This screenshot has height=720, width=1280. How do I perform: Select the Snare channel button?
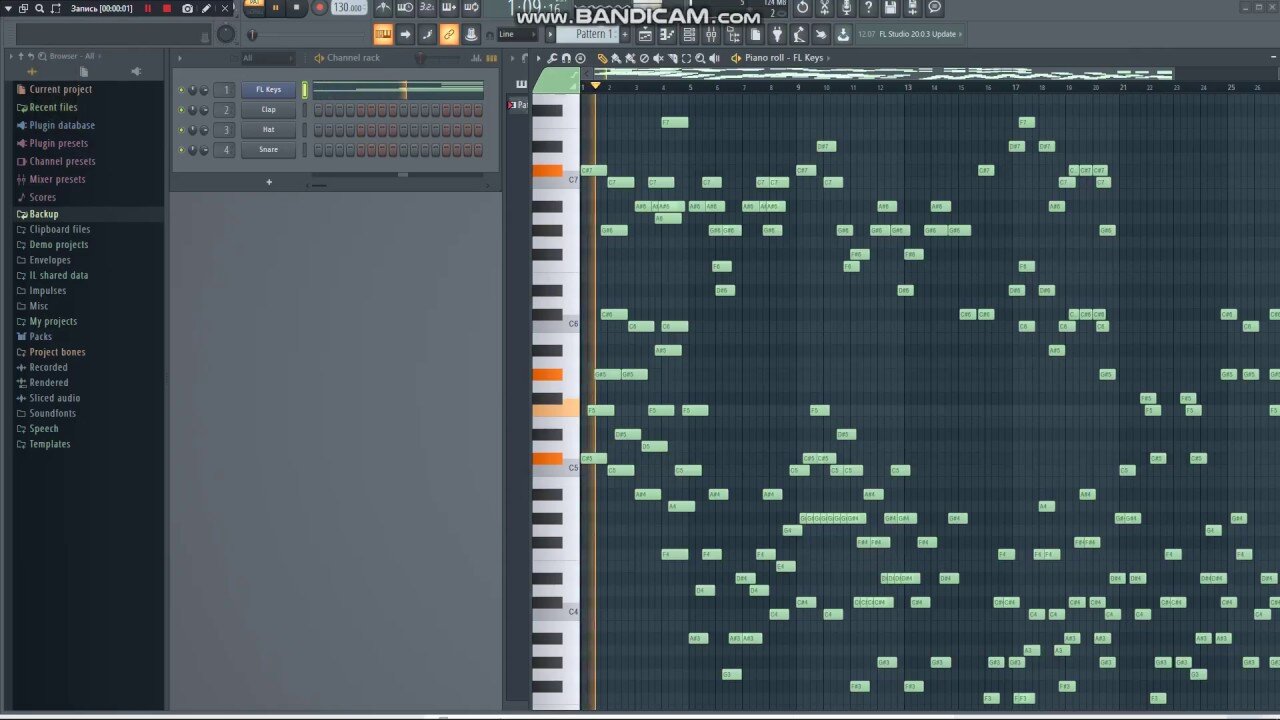pos(268,150)
